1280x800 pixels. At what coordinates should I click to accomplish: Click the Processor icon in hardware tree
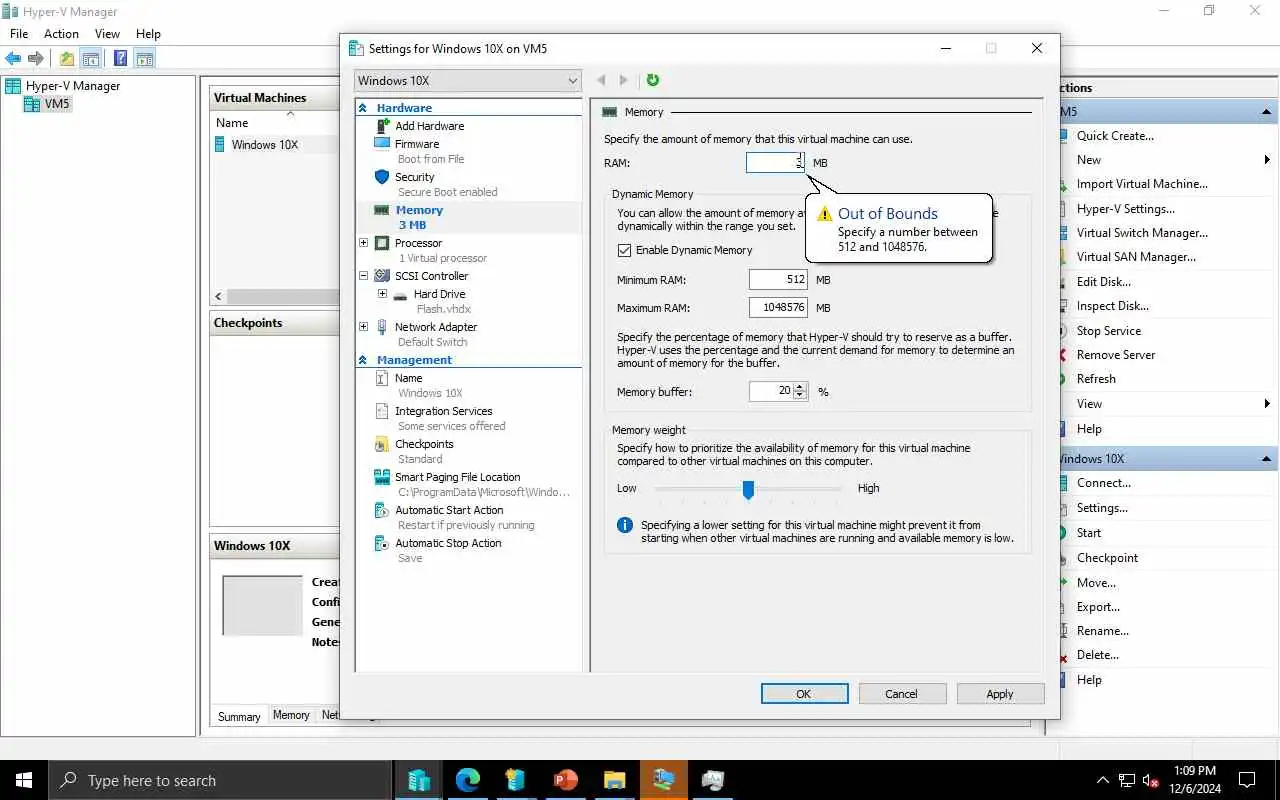click(382, 243)
